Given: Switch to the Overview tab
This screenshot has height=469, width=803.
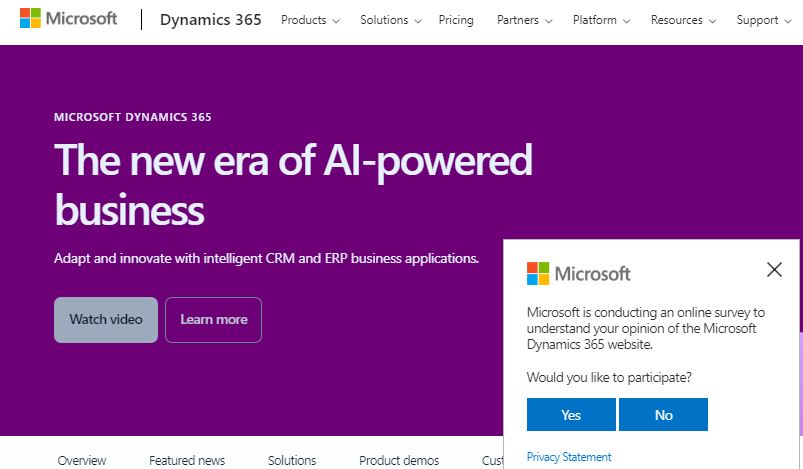Looking at the screenshot, I should (x=82, y=460).
